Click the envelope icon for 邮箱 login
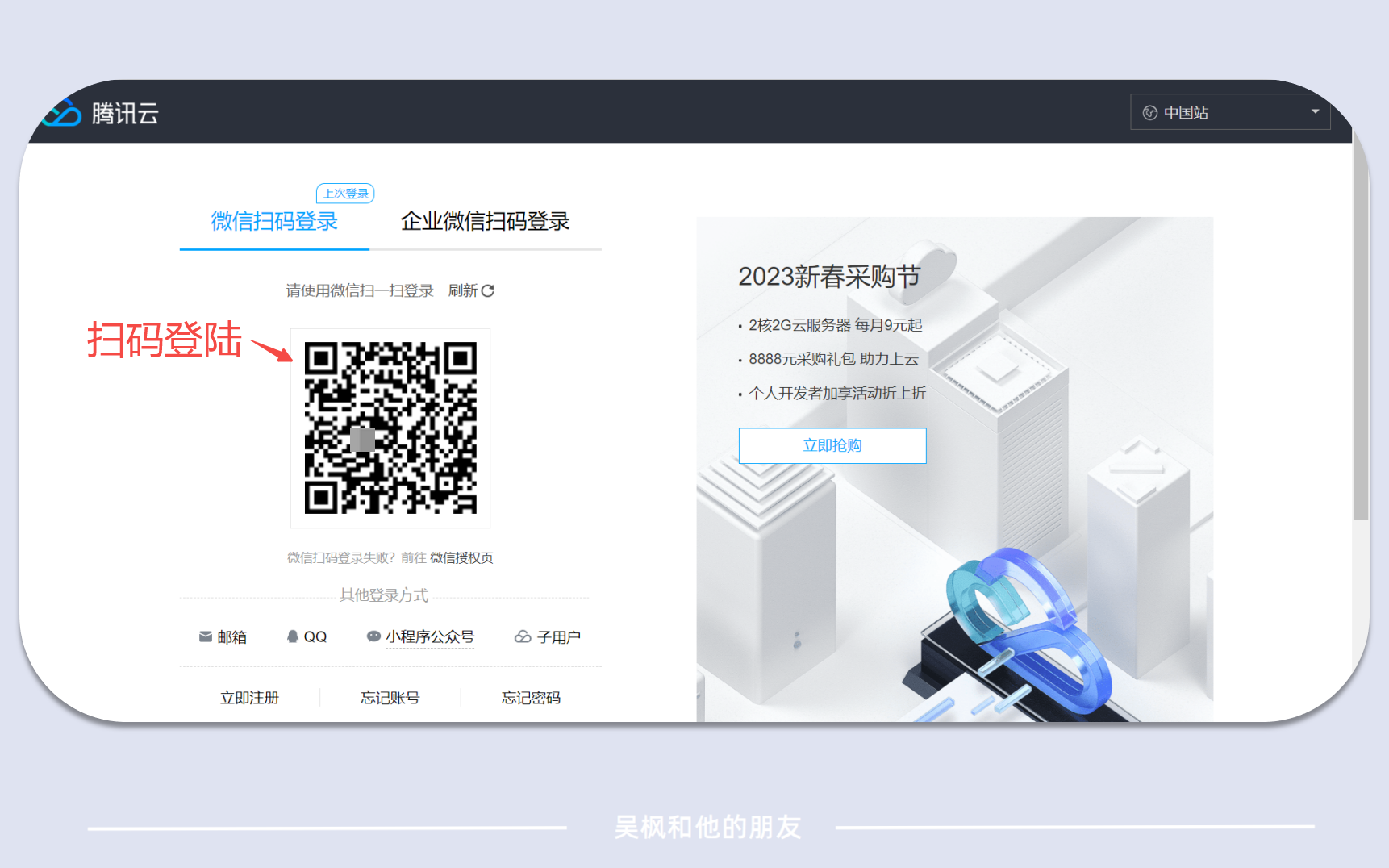The width and height of the screenshot is (1389, 868). [206, 636]
